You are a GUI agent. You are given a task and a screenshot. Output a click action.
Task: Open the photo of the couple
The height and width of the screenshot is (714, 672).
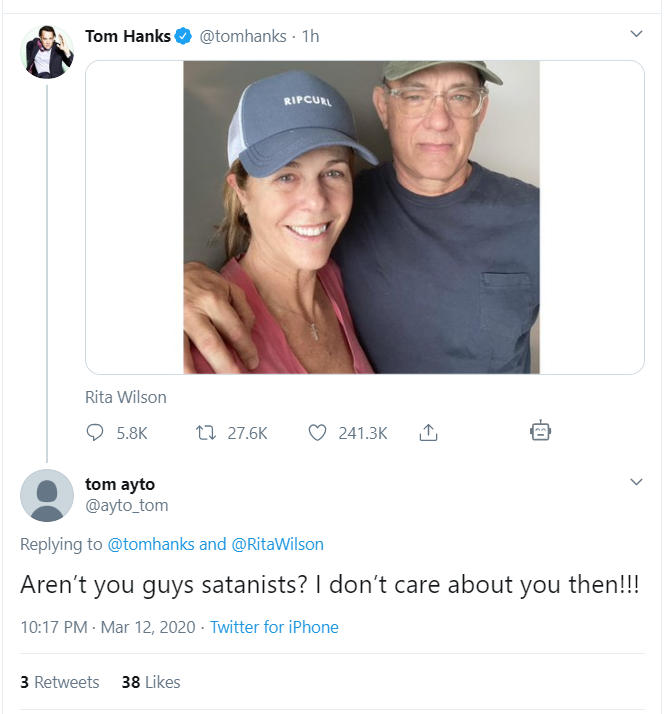point(361,217)
